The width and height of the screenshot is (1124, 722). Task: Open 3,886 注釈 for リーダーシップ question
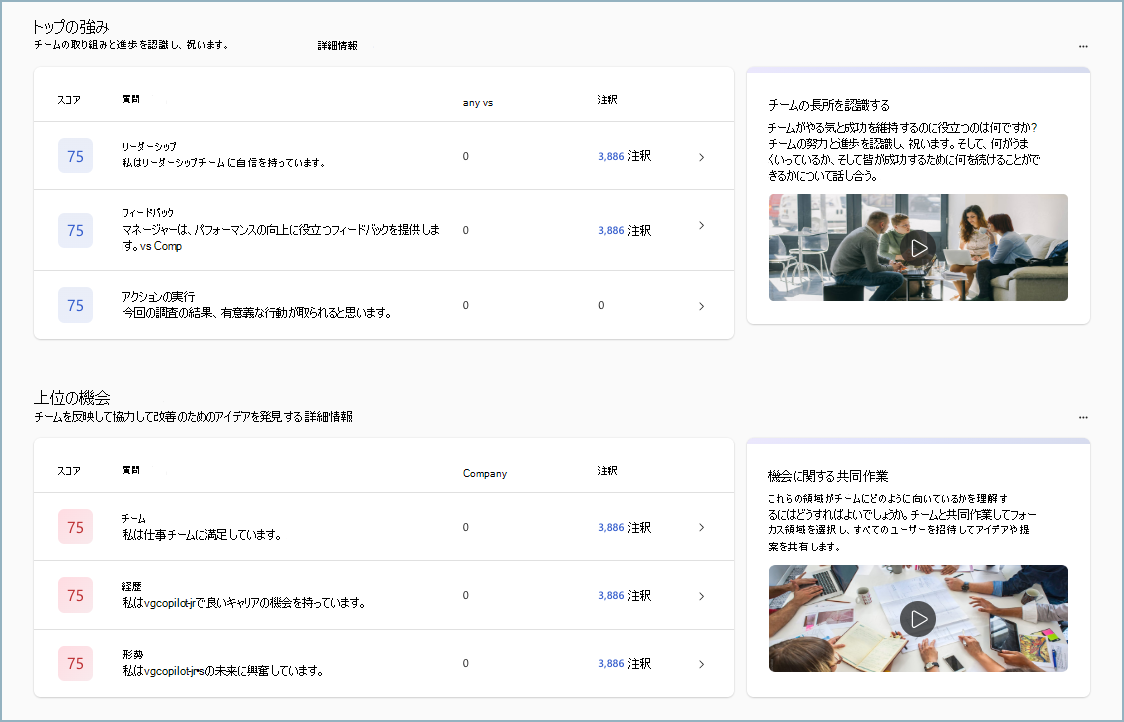[623, 156]
